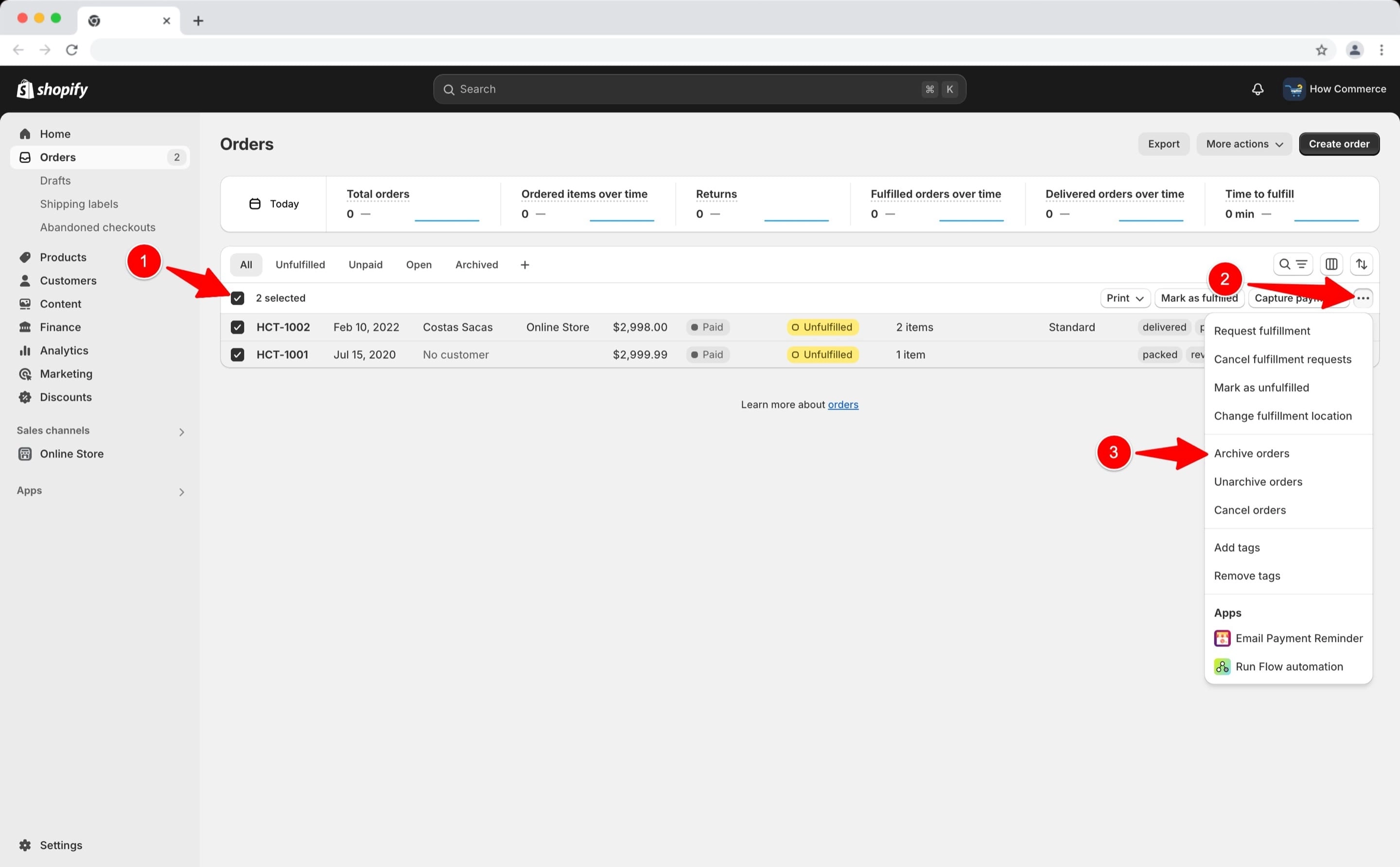The height and width of the screenshot is (867, 1400).
Task: Switch to the Unfulfilled tab
Action: point(300,264)
